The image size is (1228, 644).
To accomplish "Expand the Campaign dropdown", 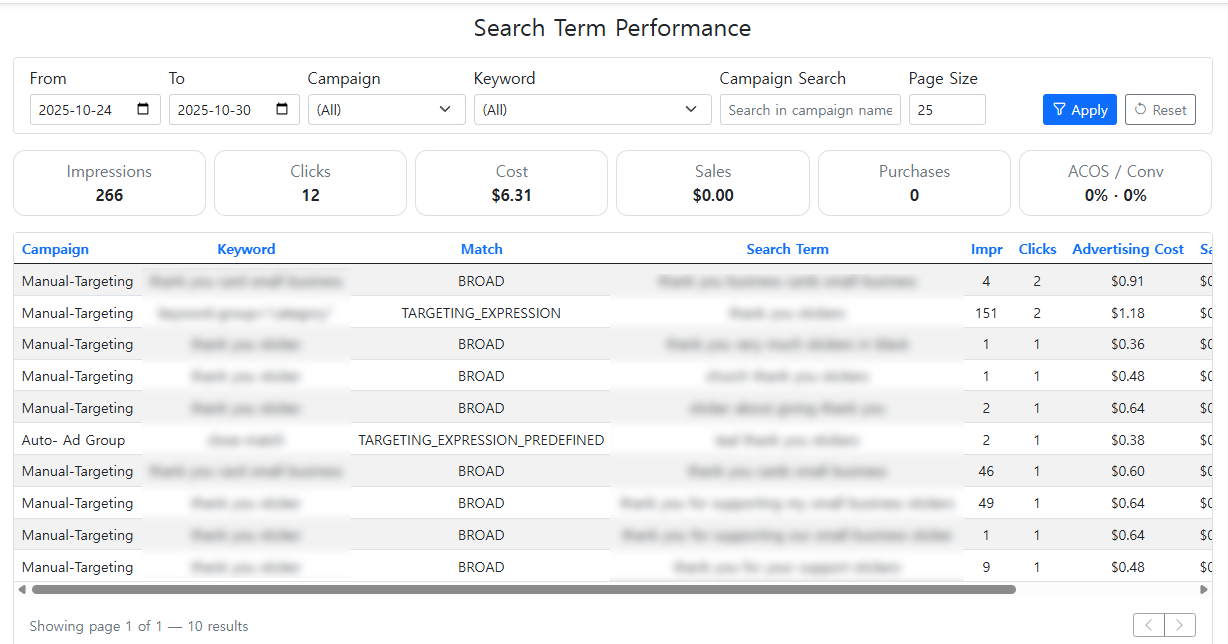I will coord(386,110).
